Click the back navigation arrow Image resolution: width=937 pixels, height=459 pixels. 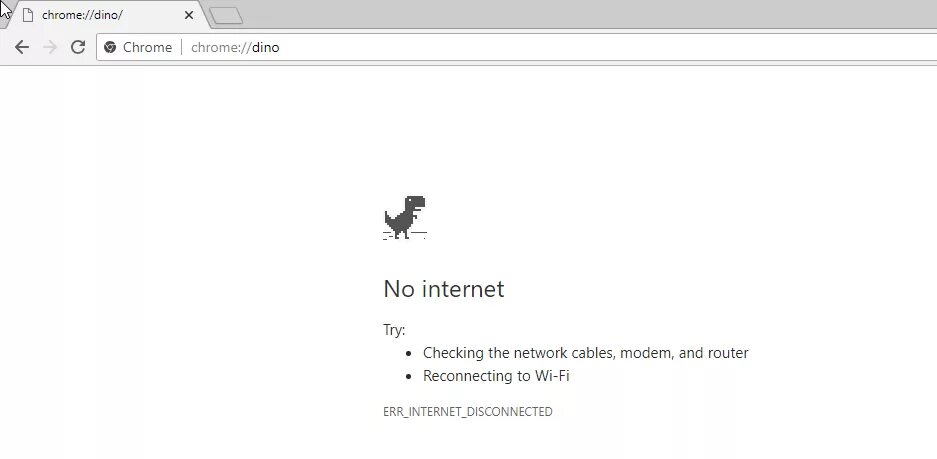pos(22,47)
